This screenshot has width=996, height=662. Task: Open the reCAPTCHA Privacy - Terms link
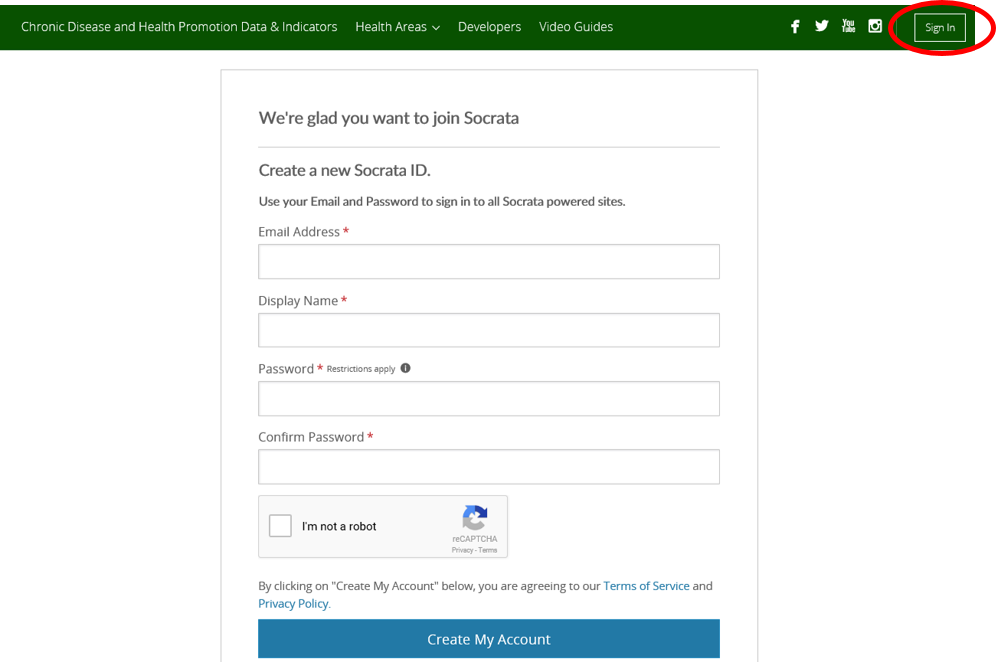(x=474, y=549)
